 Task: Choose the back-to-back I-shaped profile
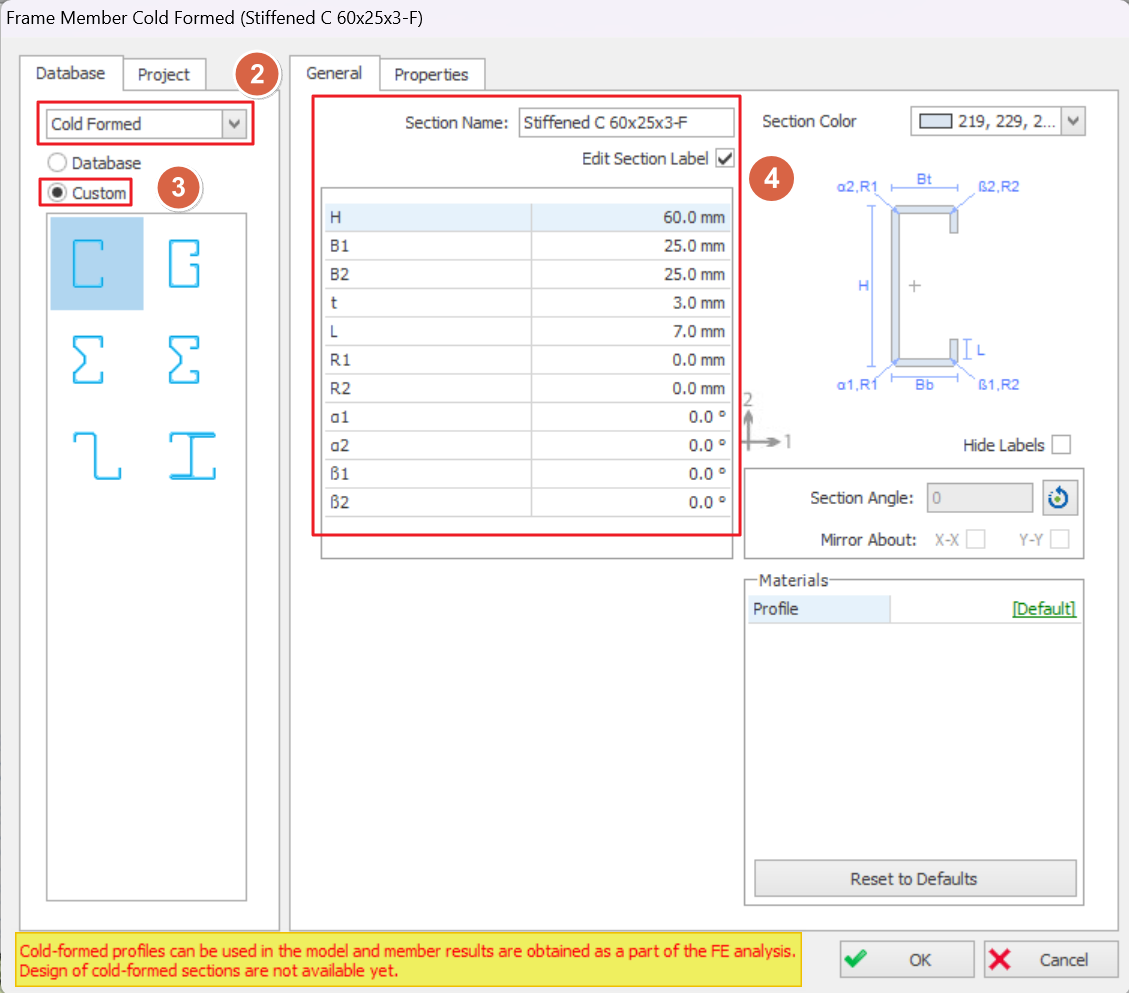(192, 456)
